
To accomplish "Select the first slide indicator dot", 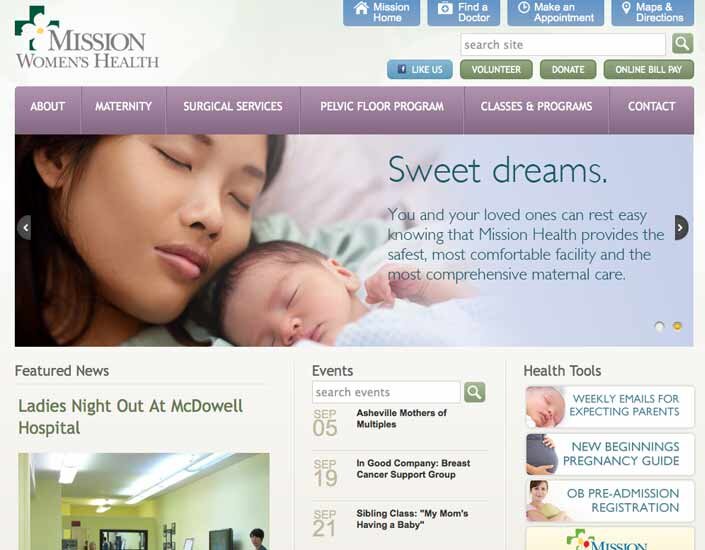I will 660,326.
